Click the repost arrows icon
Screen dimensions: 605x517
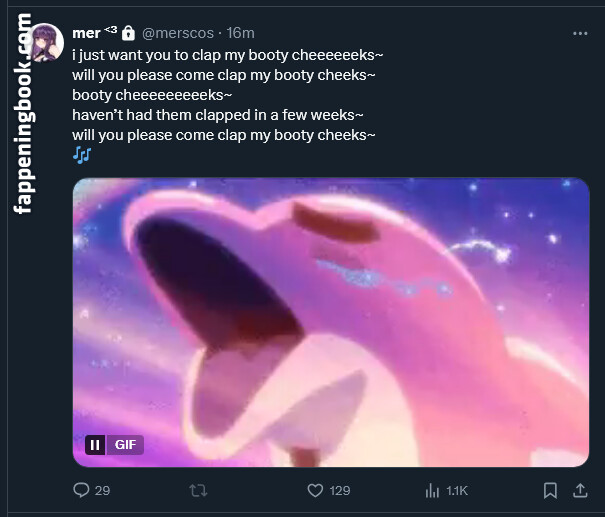point(198,490)
